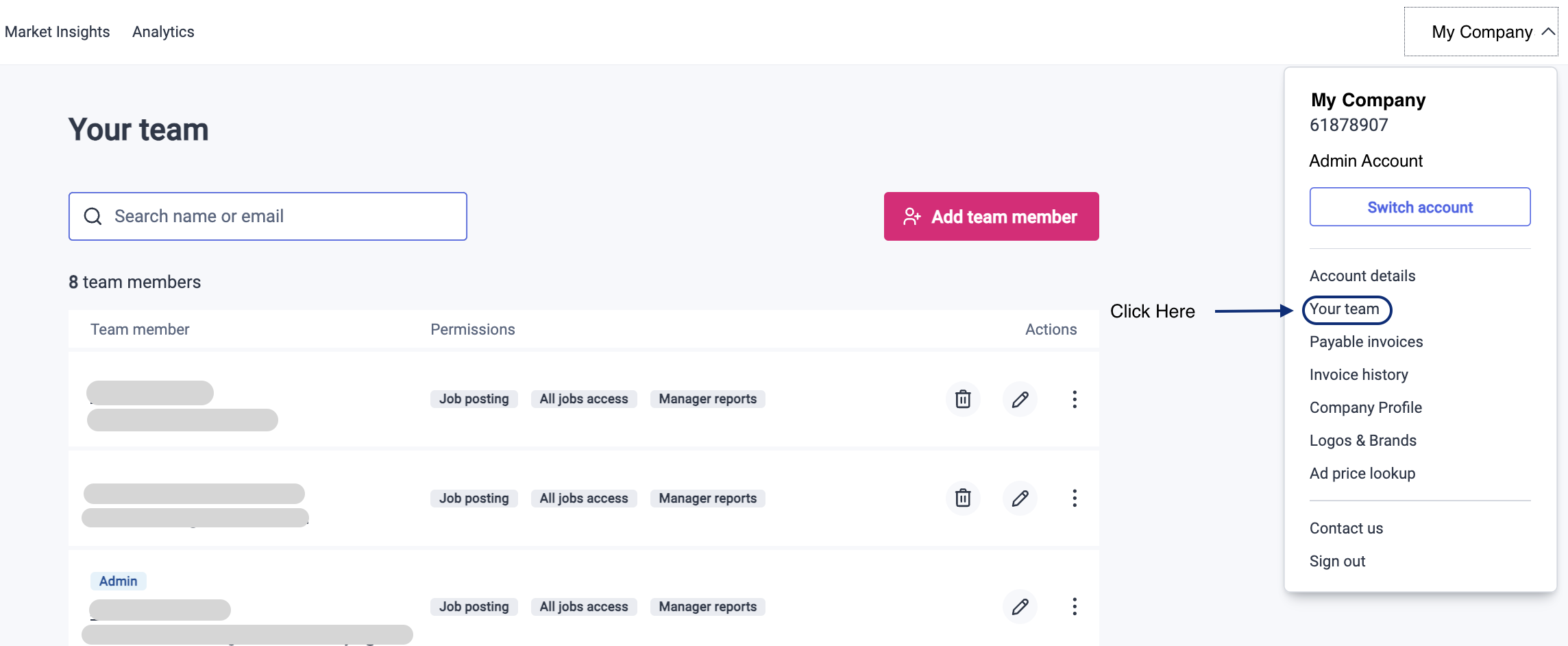1568x646 pixels.
Task: Open the three-dot actions menu for first member
Action: point(1074,399)
